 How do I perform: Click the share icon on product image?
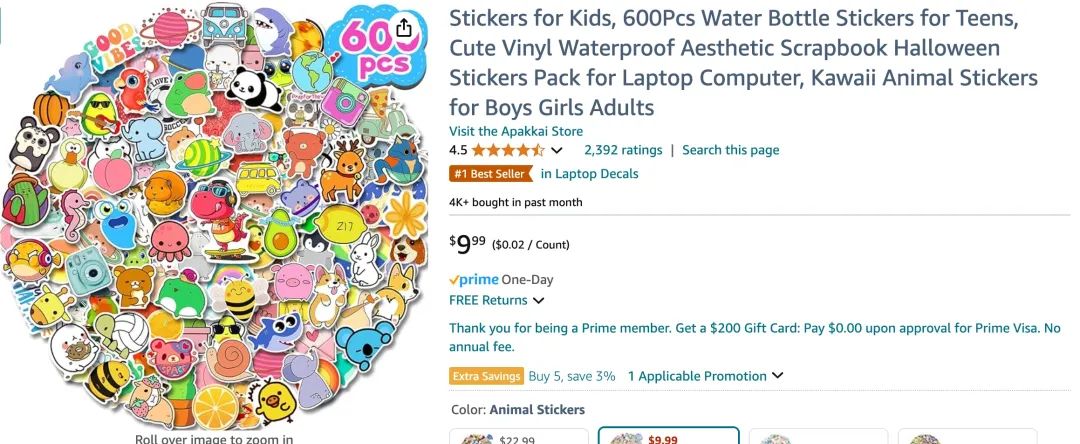(x=403, y=27)
